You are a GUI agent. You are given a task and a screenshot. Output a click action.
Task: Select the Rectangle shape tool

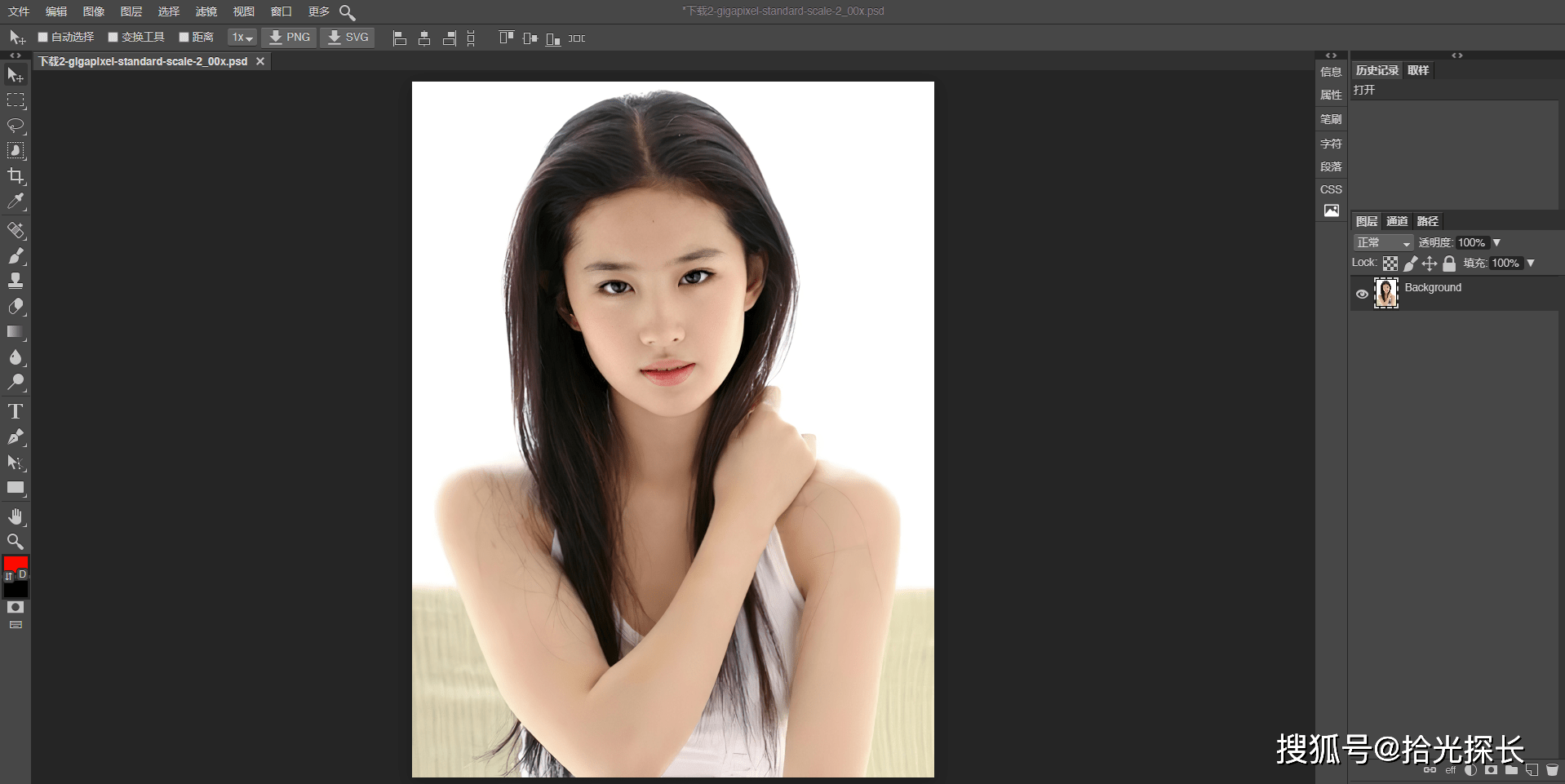click(16, 488)
